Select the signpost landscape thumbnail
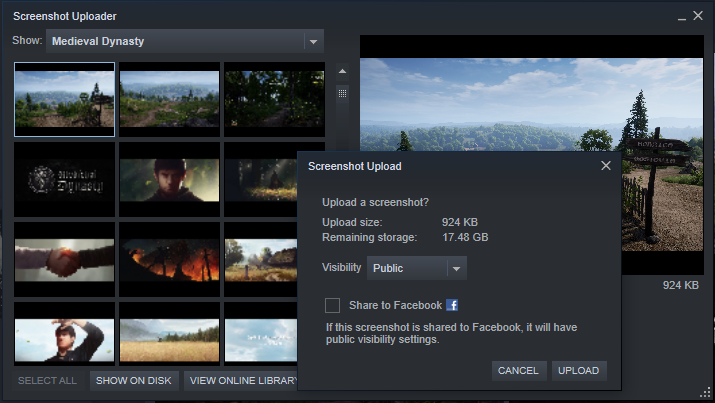Viewport: 715px width, 403px height. tap(64, 99)
